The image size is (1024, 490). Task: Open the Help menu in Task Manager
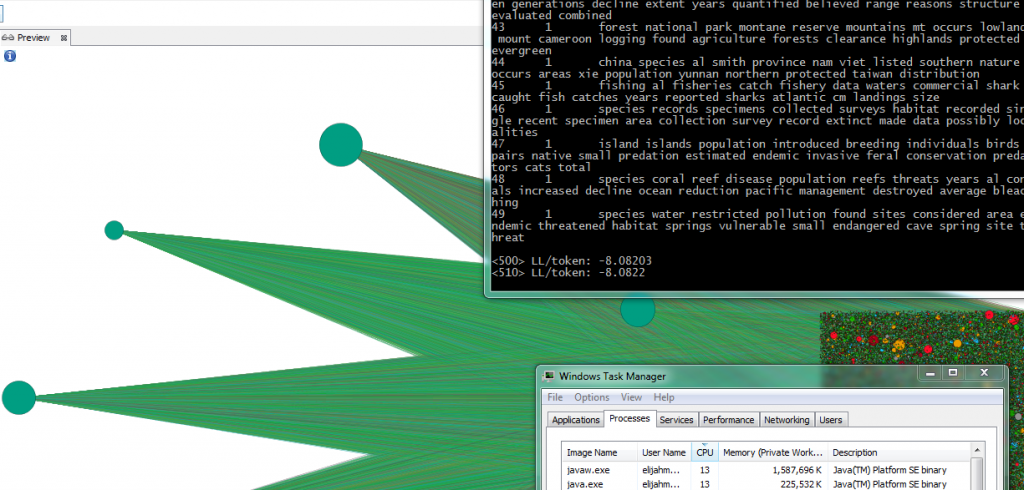[x=664, y=397]
